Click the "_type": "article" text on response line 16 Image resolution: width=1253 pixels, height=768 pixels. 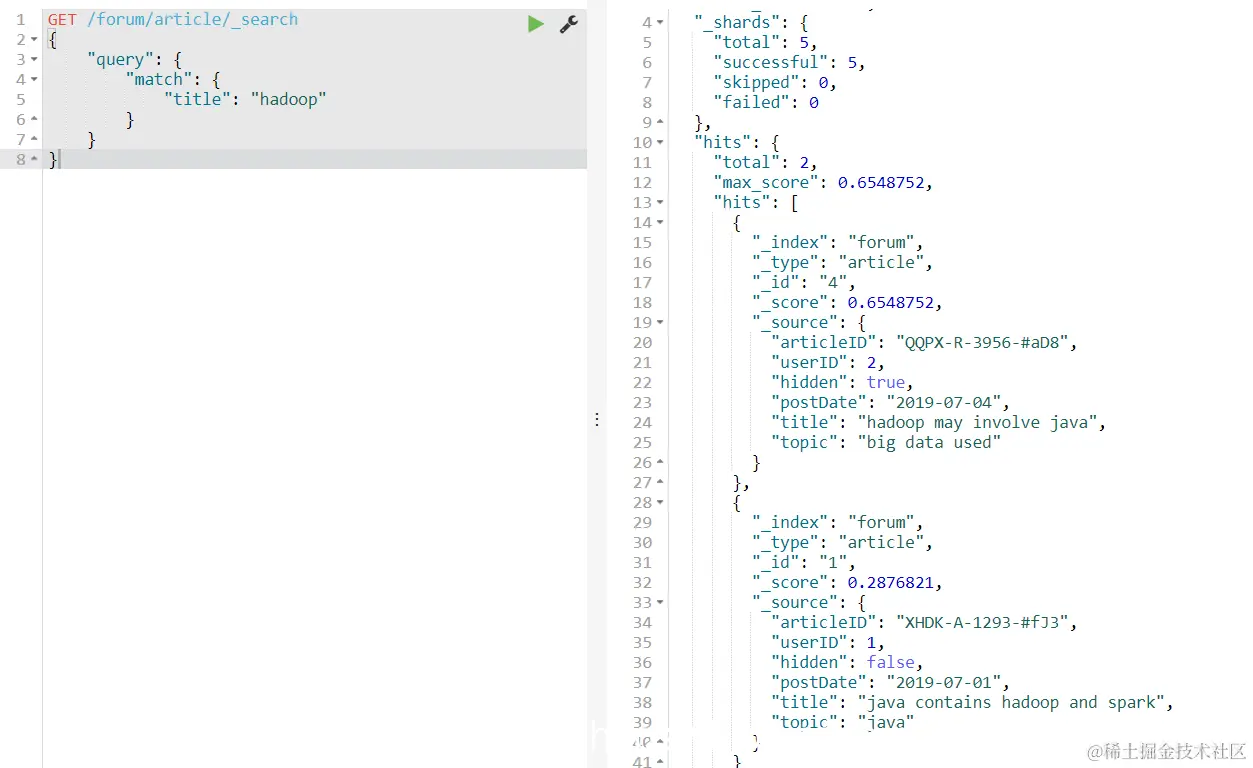point(842,262)
